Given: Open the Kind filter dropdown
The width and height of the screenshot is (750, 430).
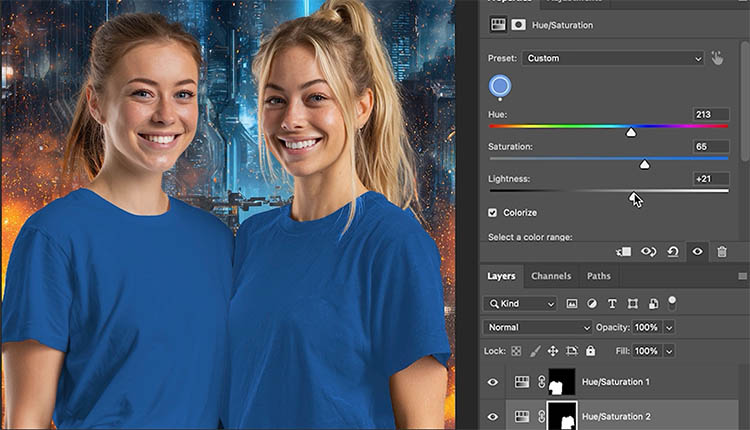Looking at the screenshot, I should pyautogui.click(x=520, y=304).
